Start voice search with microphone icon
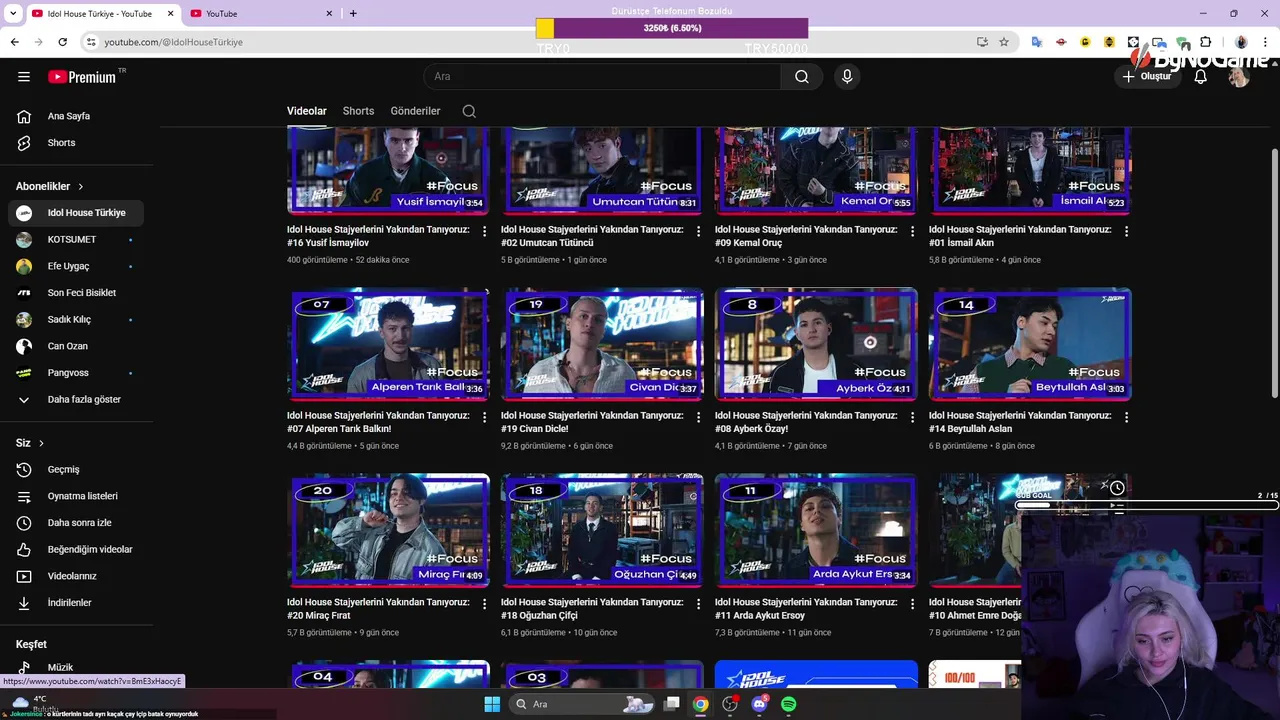The image size is (1280, 720). pyautogui.click(x=847, y=77)
